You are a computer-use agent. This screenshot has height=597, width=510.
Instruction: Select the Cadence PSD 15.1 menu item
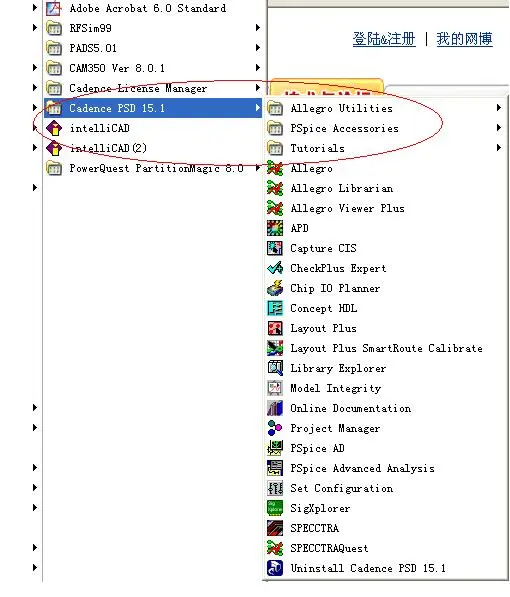pos(153,108)
